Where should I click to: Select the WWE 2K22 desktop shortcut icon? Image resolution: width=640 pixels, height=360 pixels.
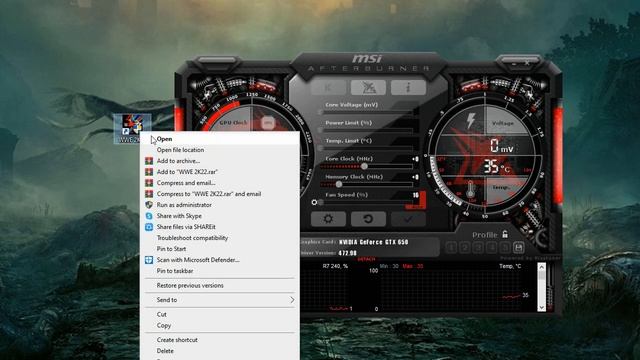coord(132,128)
